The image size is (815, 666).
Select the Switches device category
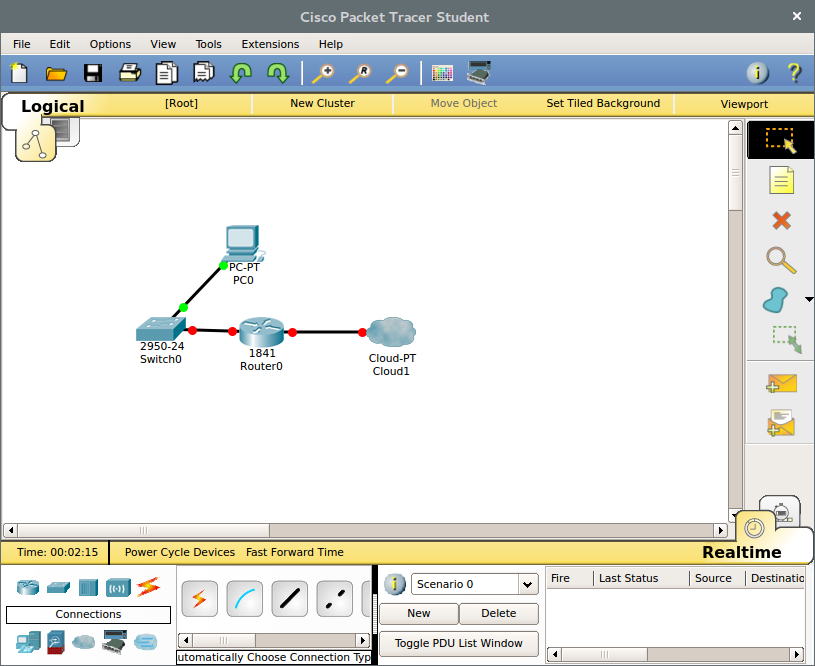pos(56,589)
